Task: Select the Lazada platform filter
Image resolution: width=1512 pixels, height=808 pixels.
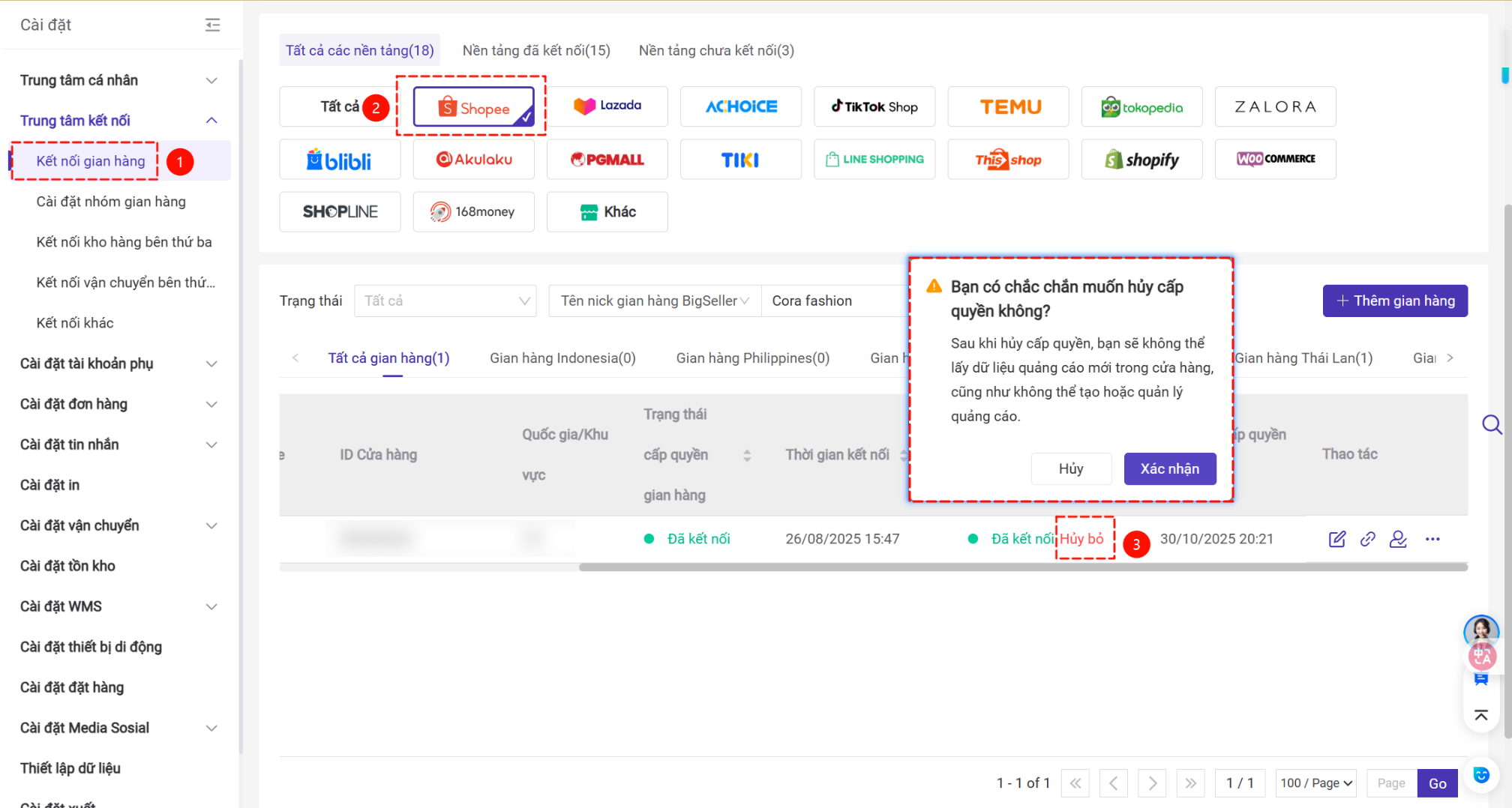Action: pos(607,106)
